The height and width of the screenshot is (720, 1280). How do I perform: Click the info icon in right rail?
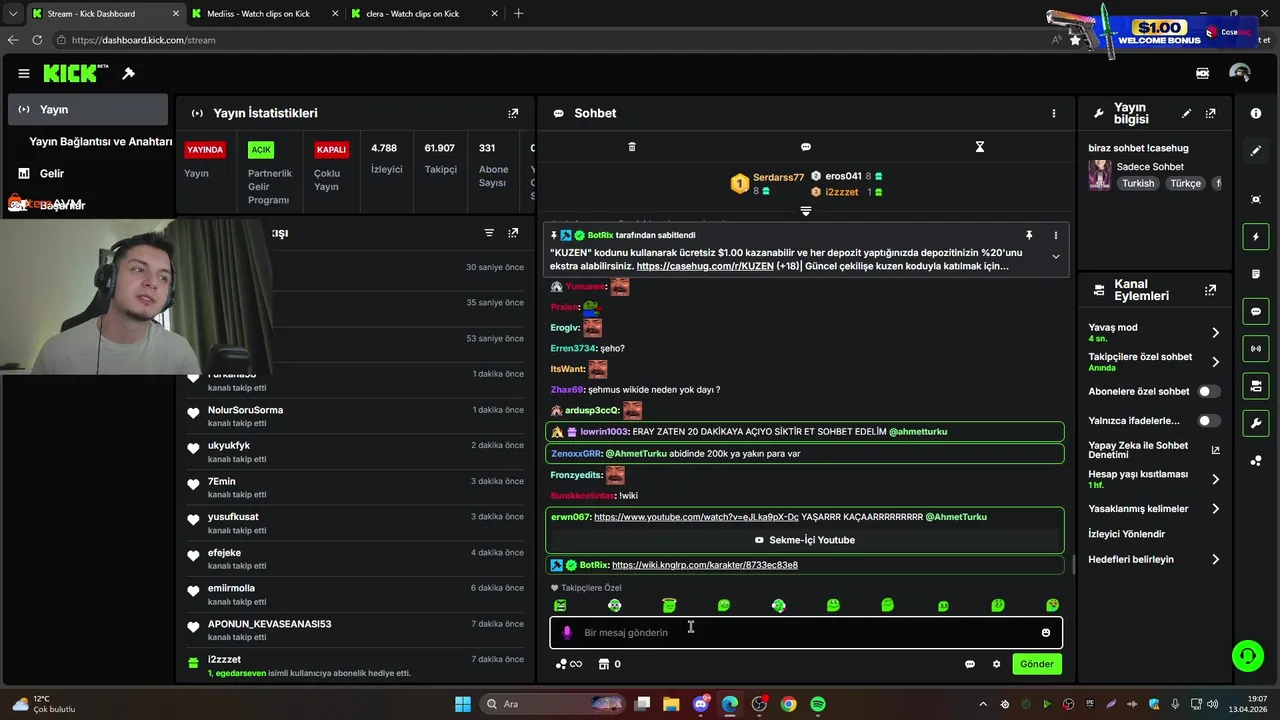(1256, 114)
